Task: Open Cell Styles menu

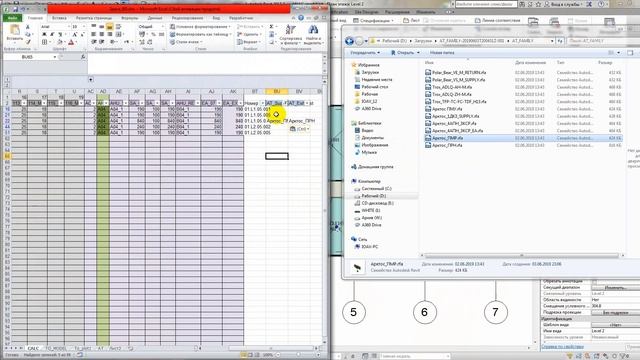Action: [x=186, y=42]
